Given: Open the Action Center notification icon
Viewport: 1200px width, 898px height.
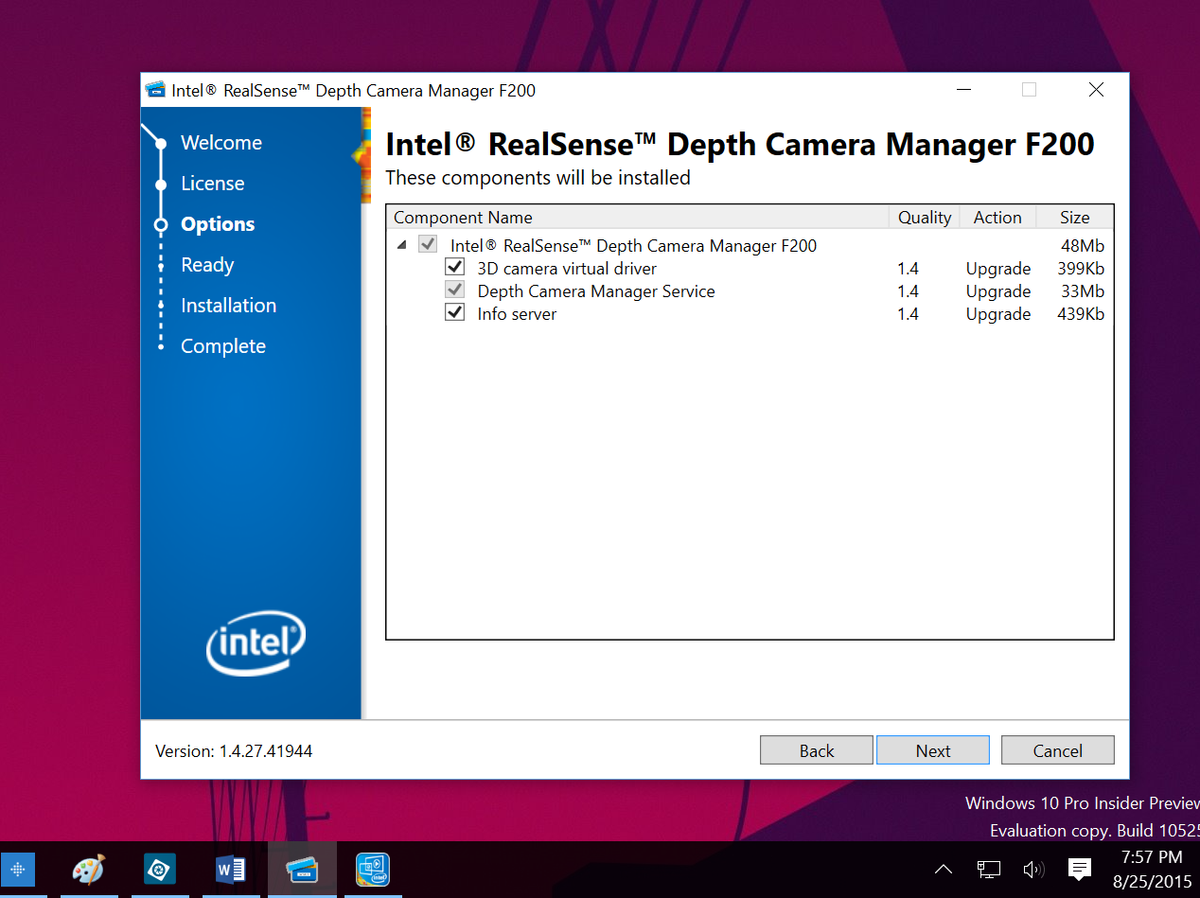Looking at the screenshot, I should point(1079,869).
